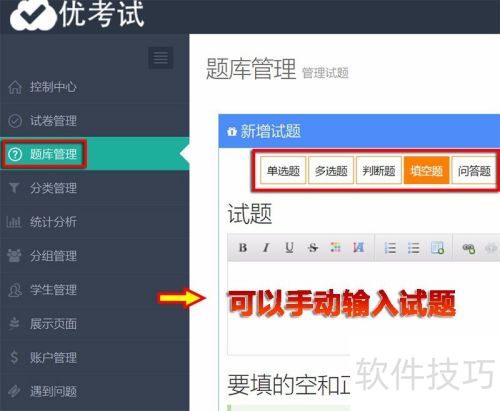Click the 题库管理 page heading
Image resolution: width=500 pixels, height=411 pixels.
tap(251, 69)
